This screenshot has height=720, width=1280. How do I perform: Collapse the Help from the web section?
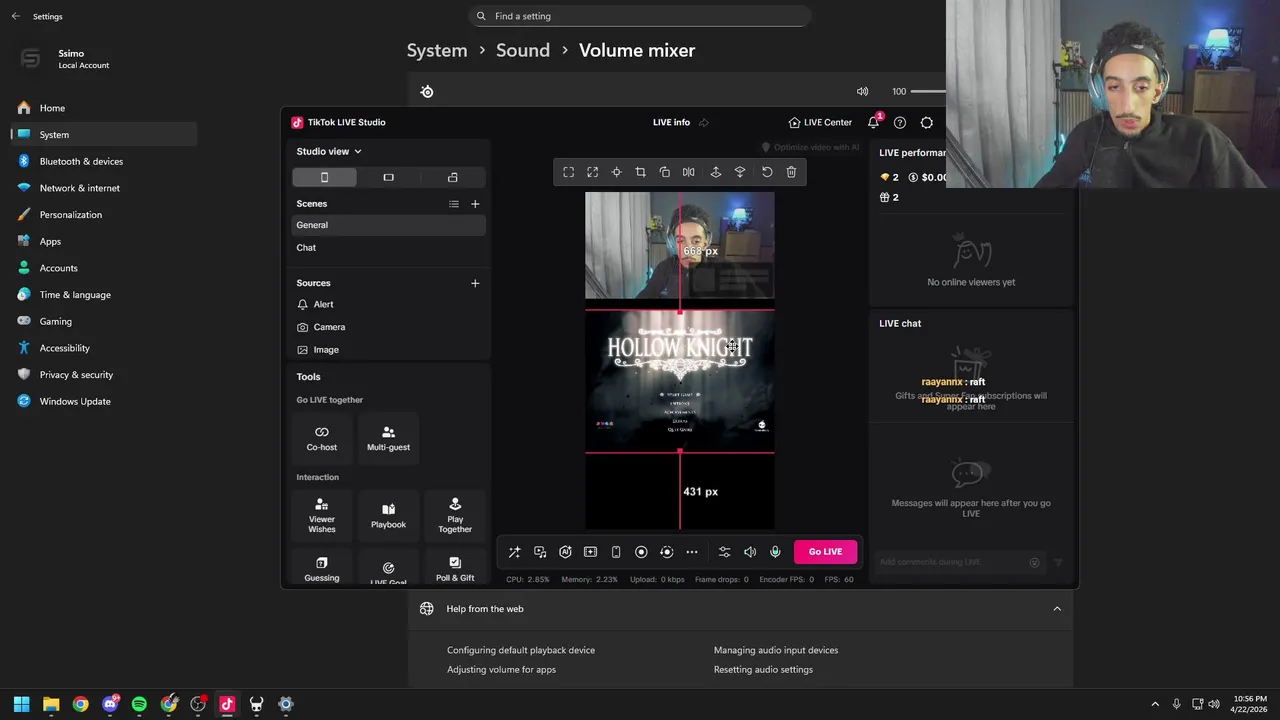pyautogui.click(x=1057, y=609)
